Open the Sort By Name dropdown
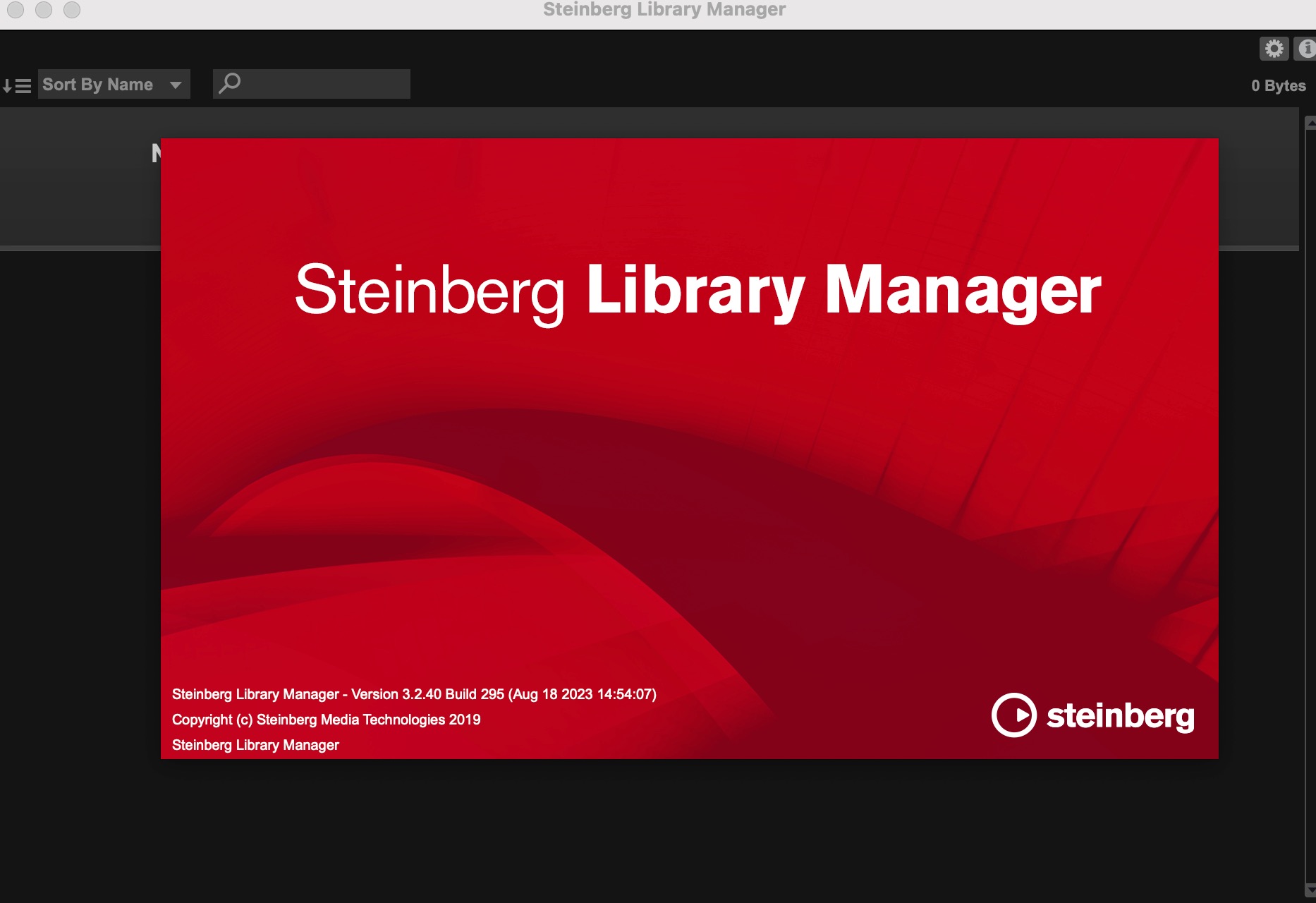The width and height of the screenshot is (1316, 903). [114, 85]
